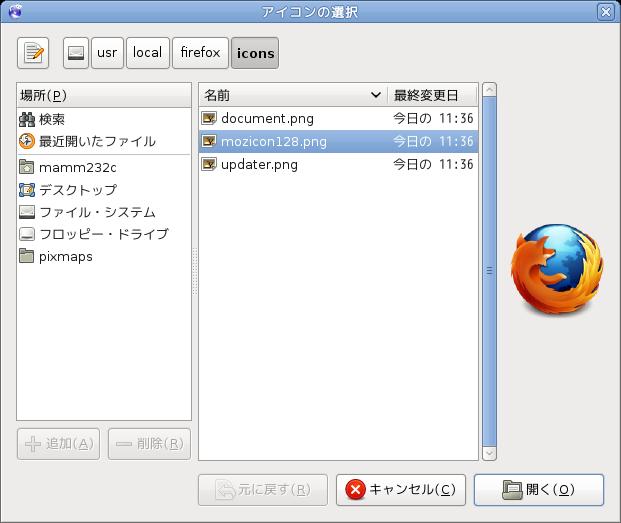Viewport: 621px width, 523px height.
Task: Click the file list scrollbar up arrow
Action: [x=490, y=90]
